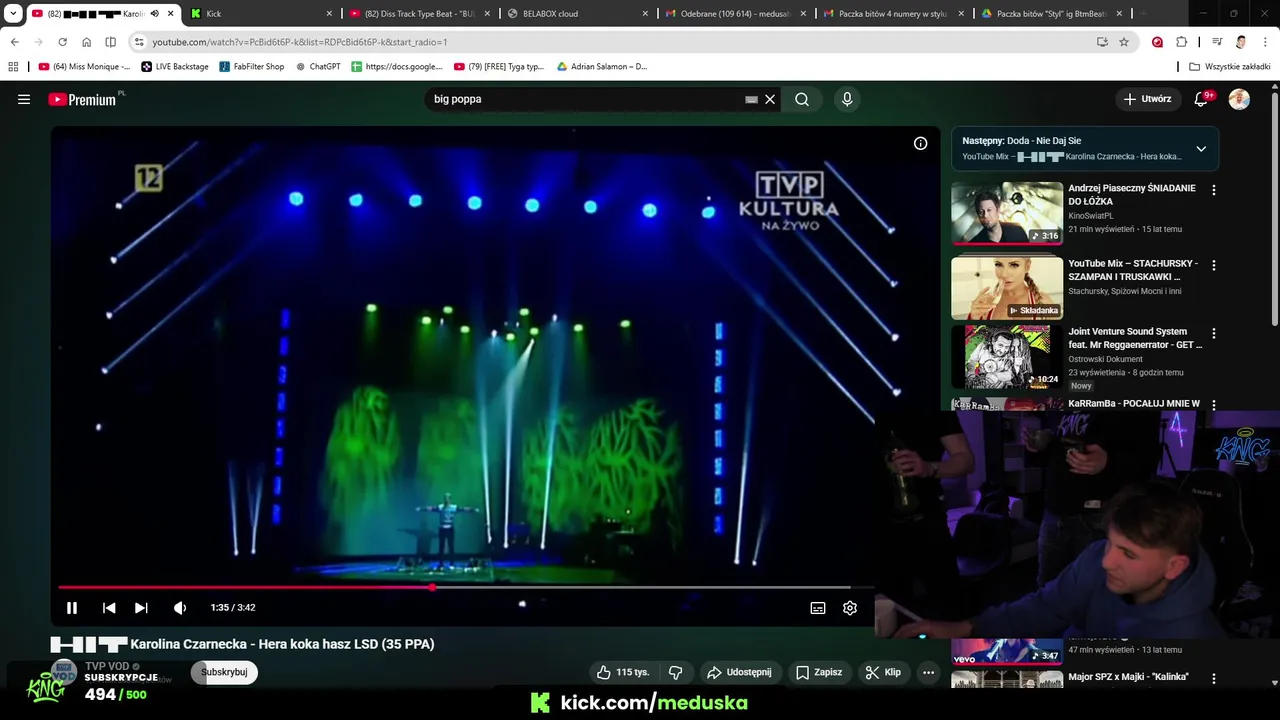The image size is (1280, 720).
Task: Open the account avatar menu
Action: 1239,99
